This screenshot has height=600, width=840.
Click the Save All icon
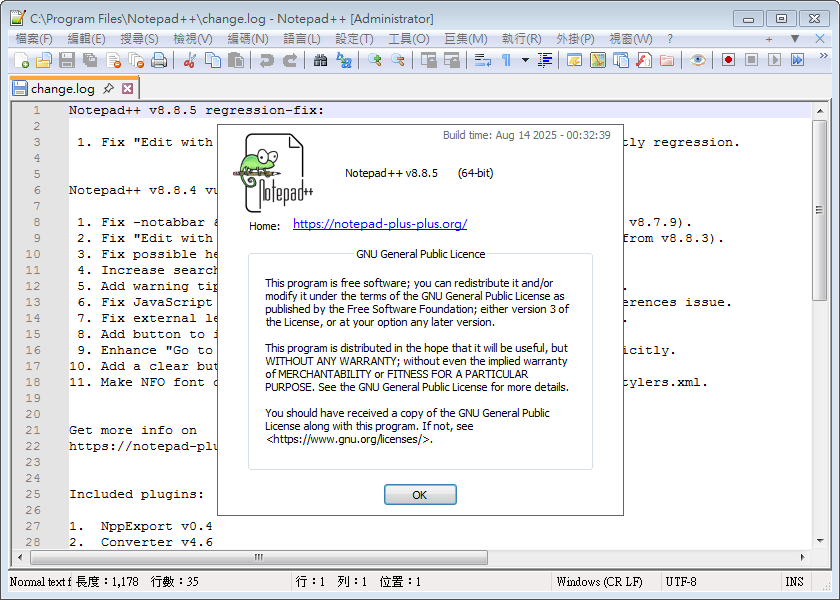[90, 60]
